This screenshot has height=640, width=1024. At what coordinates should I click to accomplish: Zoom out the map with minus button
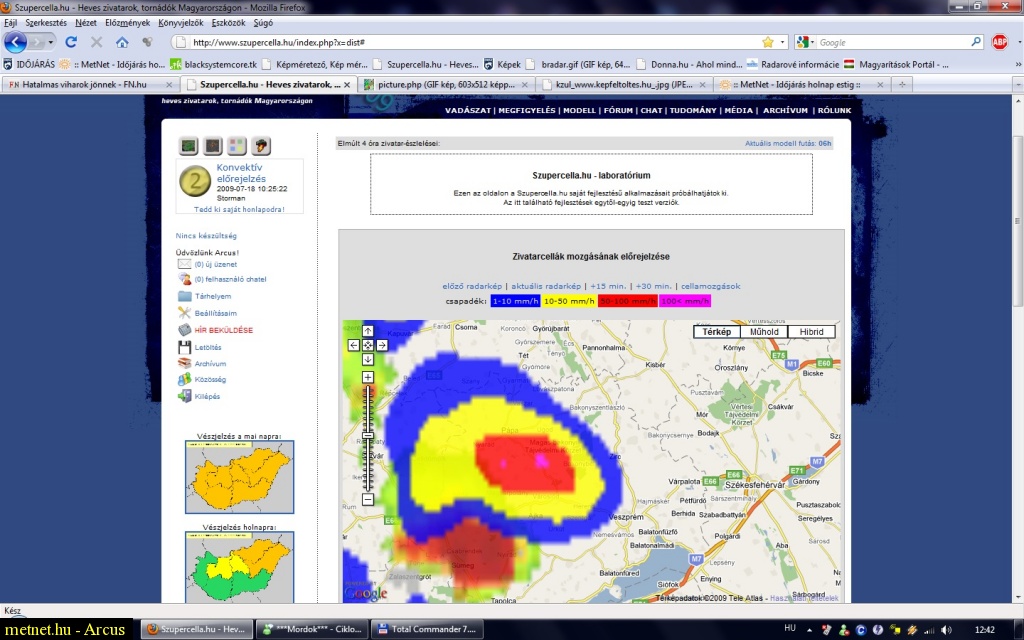pos(368,499)
